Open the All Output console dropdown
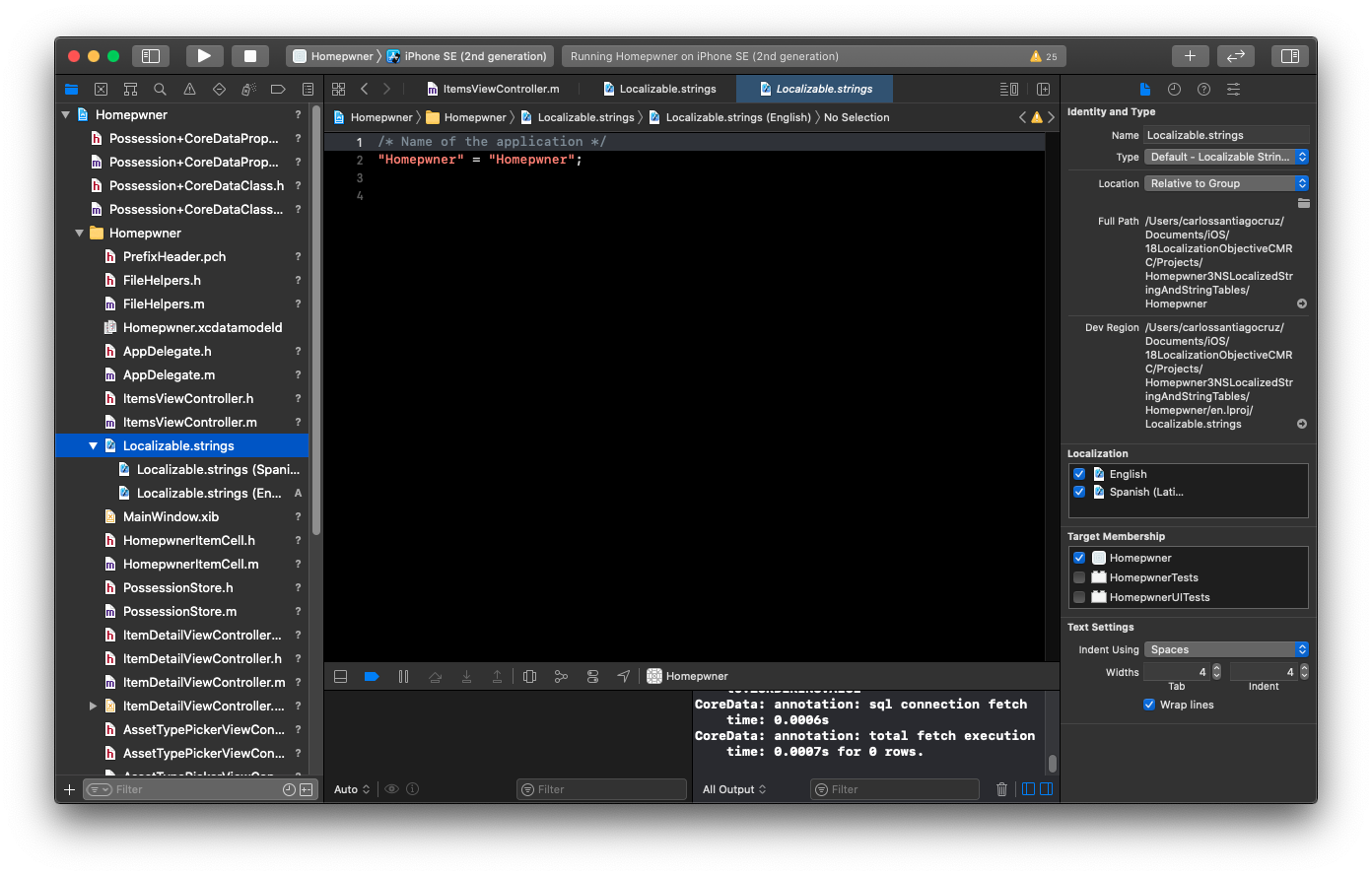Viewport: 1372px width, 876px height. (734, 789)
